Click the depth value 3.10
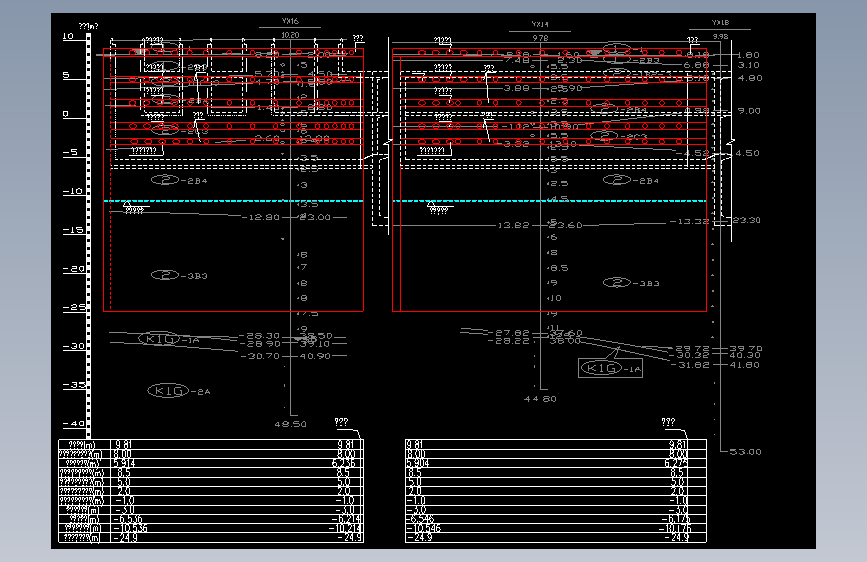 [x=748, y=65]
